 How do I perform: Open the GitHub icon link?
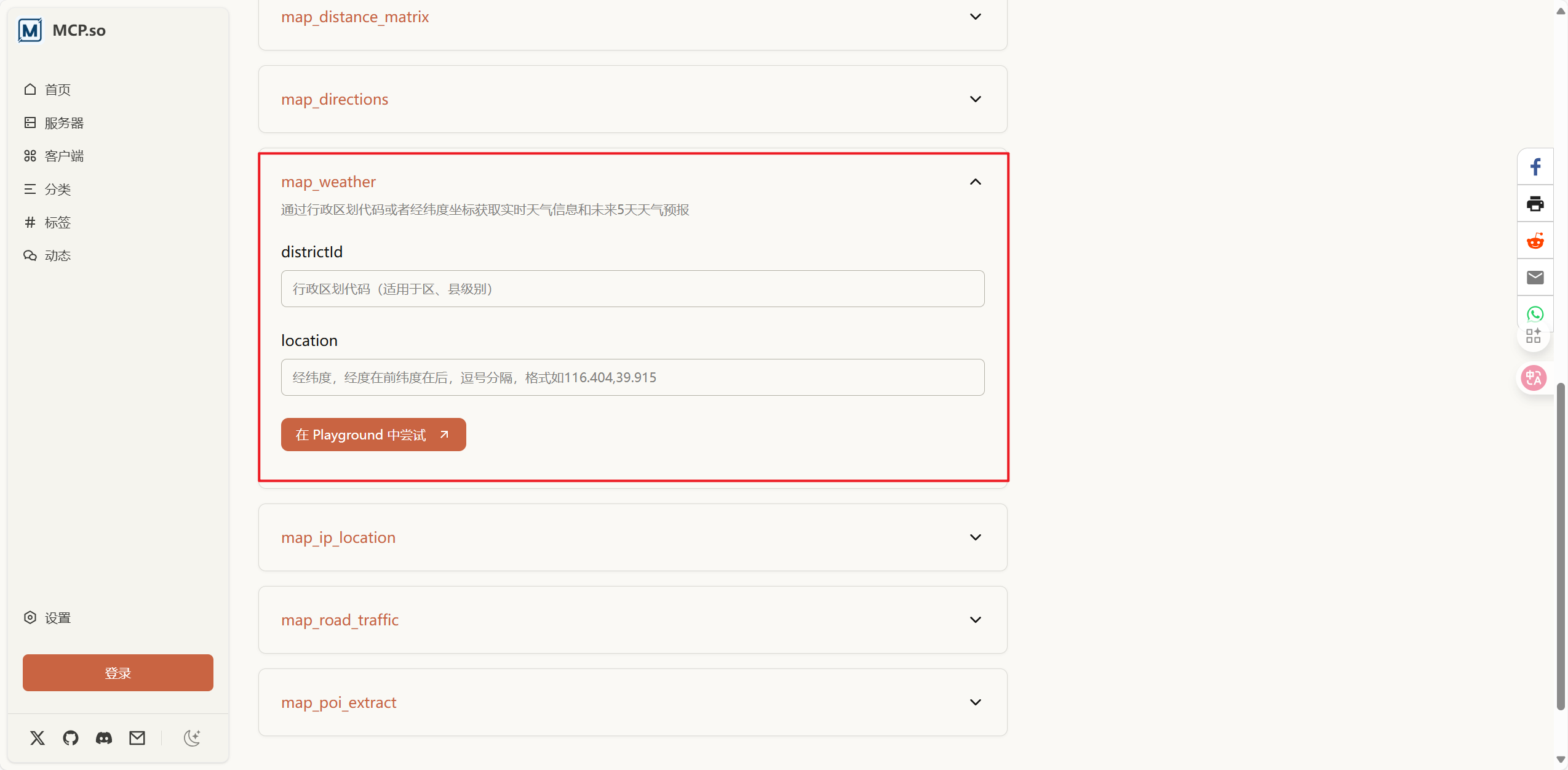[71, 737]
